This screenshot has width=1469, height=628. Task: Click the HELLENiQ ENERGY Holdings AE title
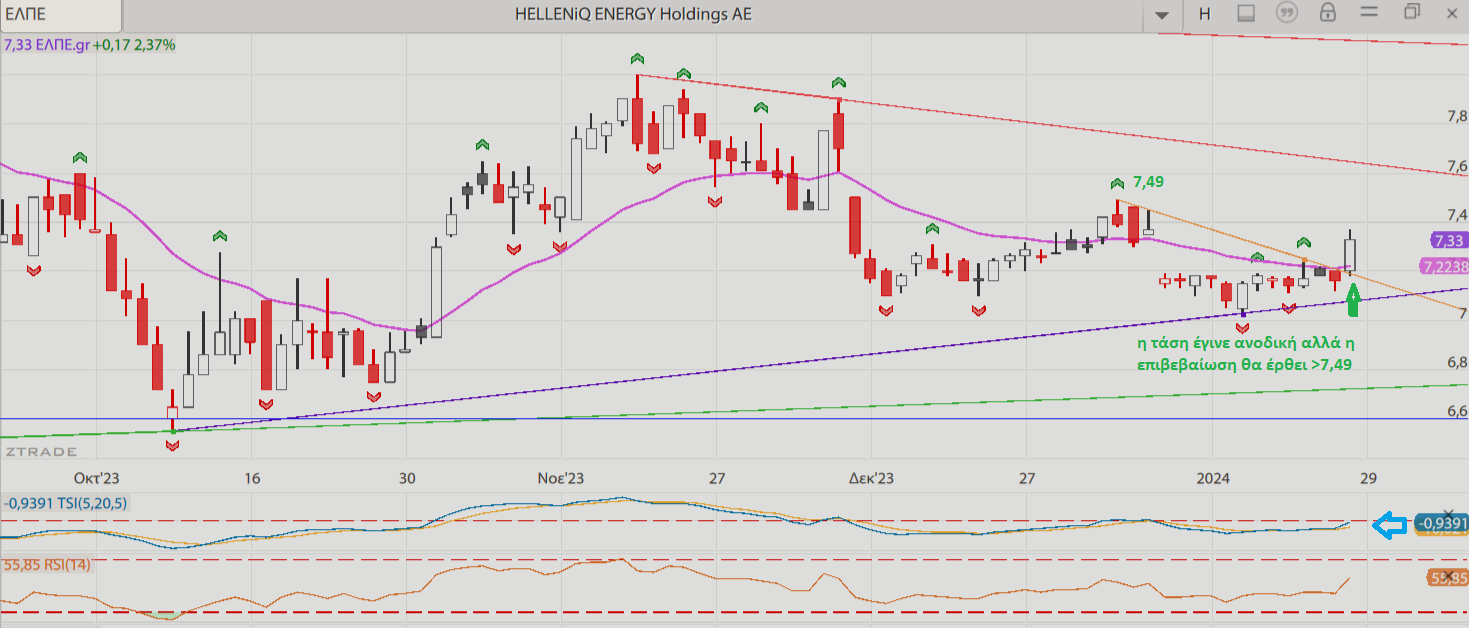tap(633, 14)
